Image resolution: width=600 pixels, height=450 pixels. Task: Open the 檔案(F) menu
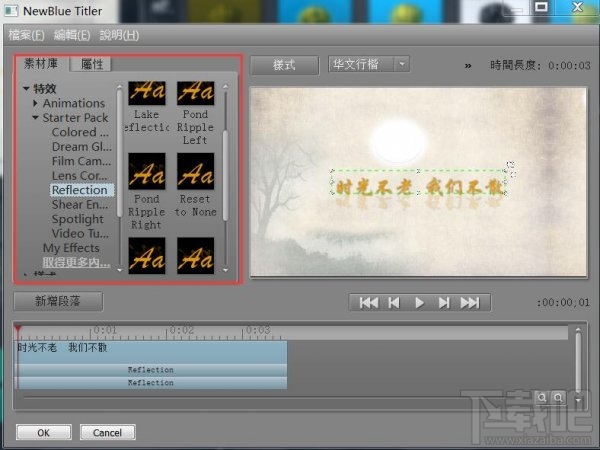click(26, 35)
